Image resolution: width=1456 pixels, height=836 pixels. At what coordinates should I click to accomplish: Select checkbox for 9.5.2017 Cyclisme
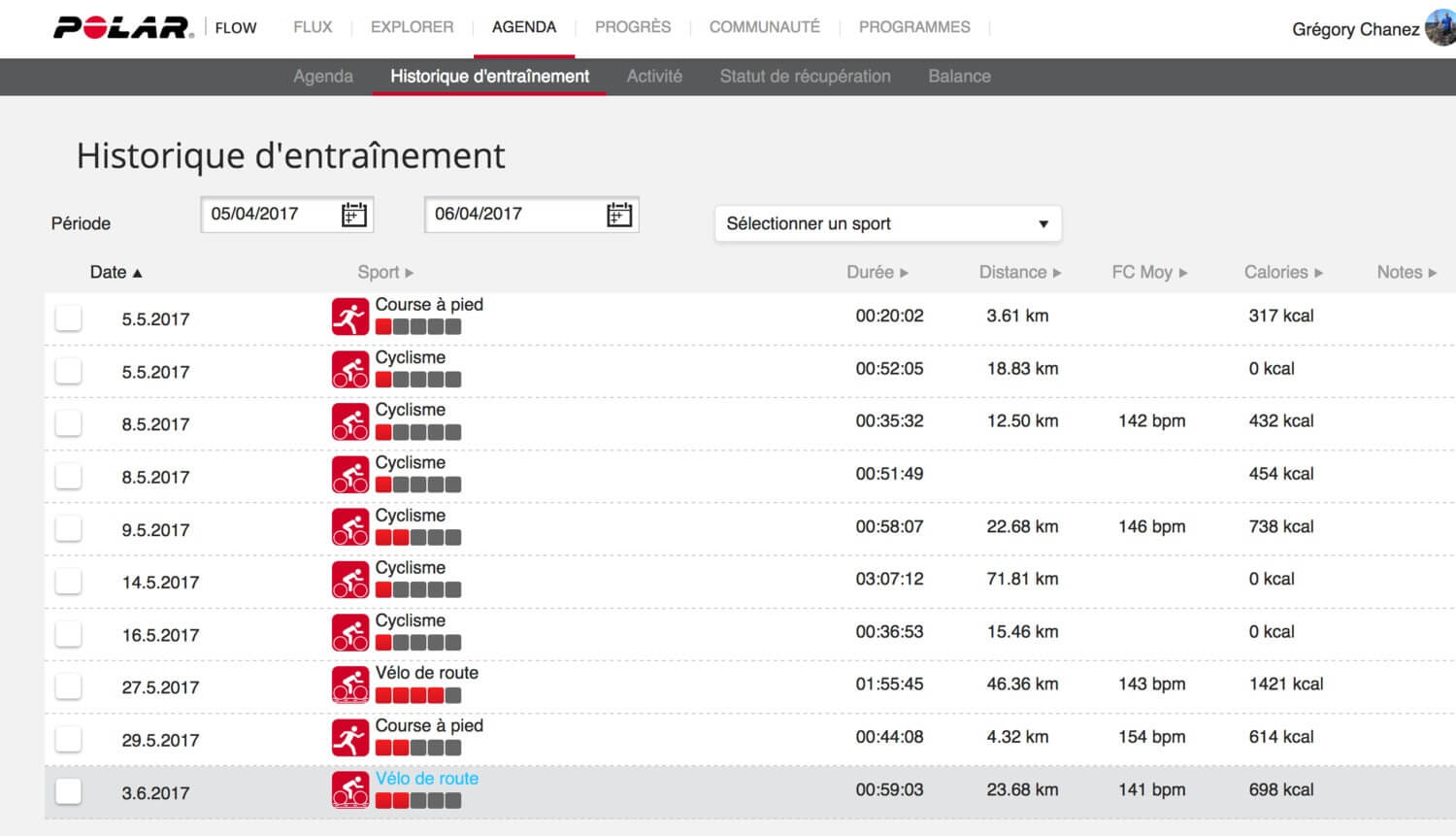click(x=68, y=527)
